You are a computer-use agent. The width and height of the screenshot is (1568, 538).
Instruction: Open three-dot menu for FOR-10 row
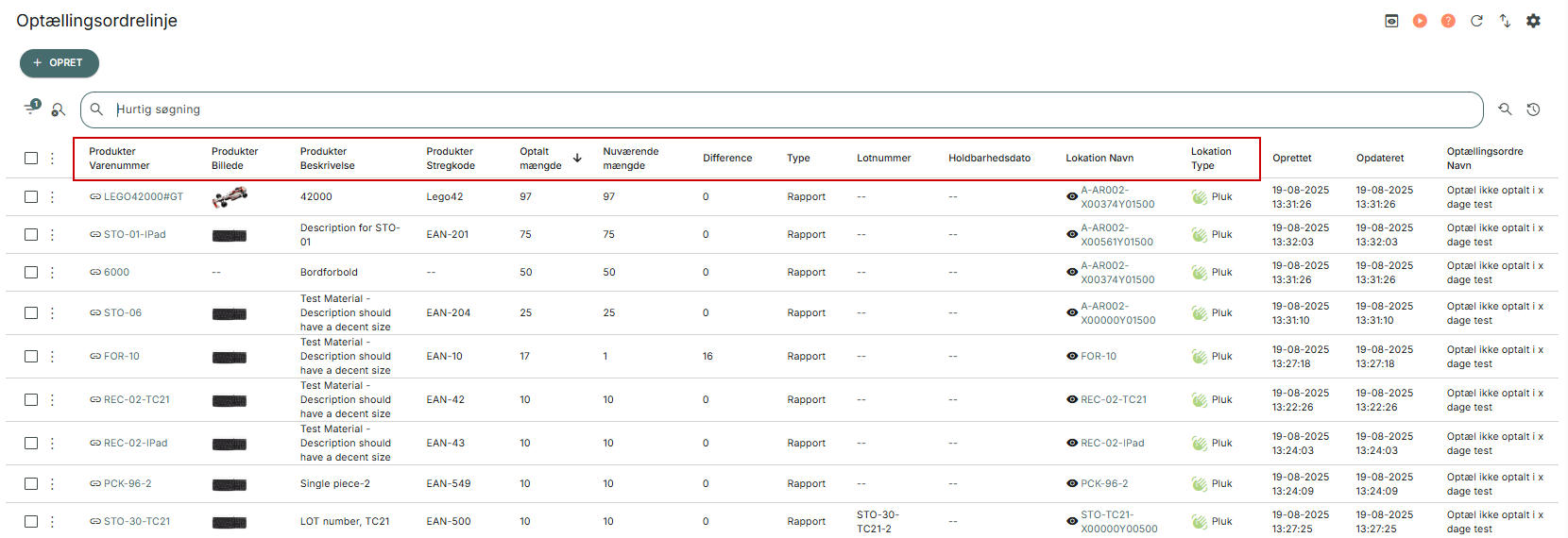pos(52,357)
